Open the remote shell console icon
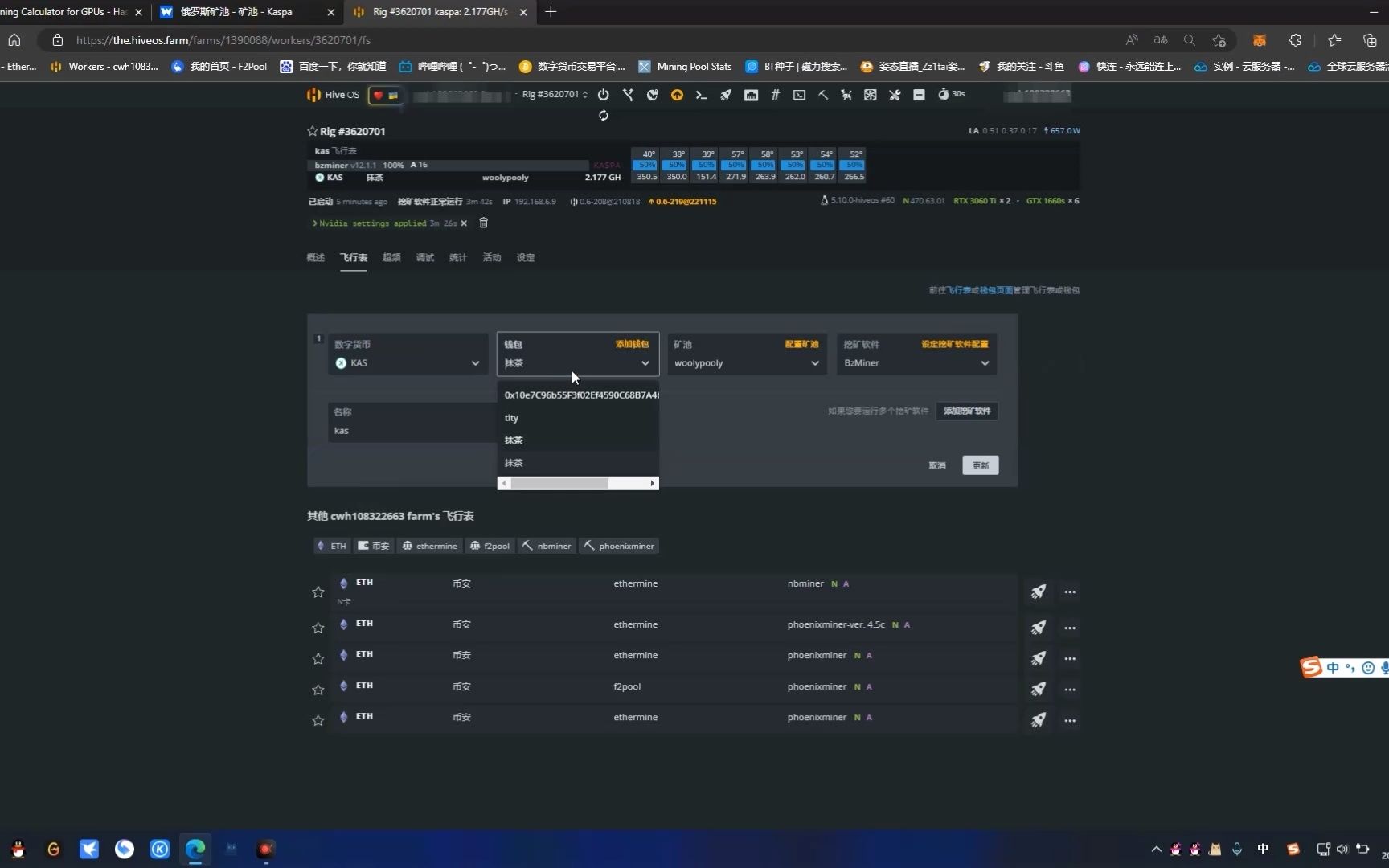The height and width of the screenshot is (868, 1389). click(x=799, y=95)
